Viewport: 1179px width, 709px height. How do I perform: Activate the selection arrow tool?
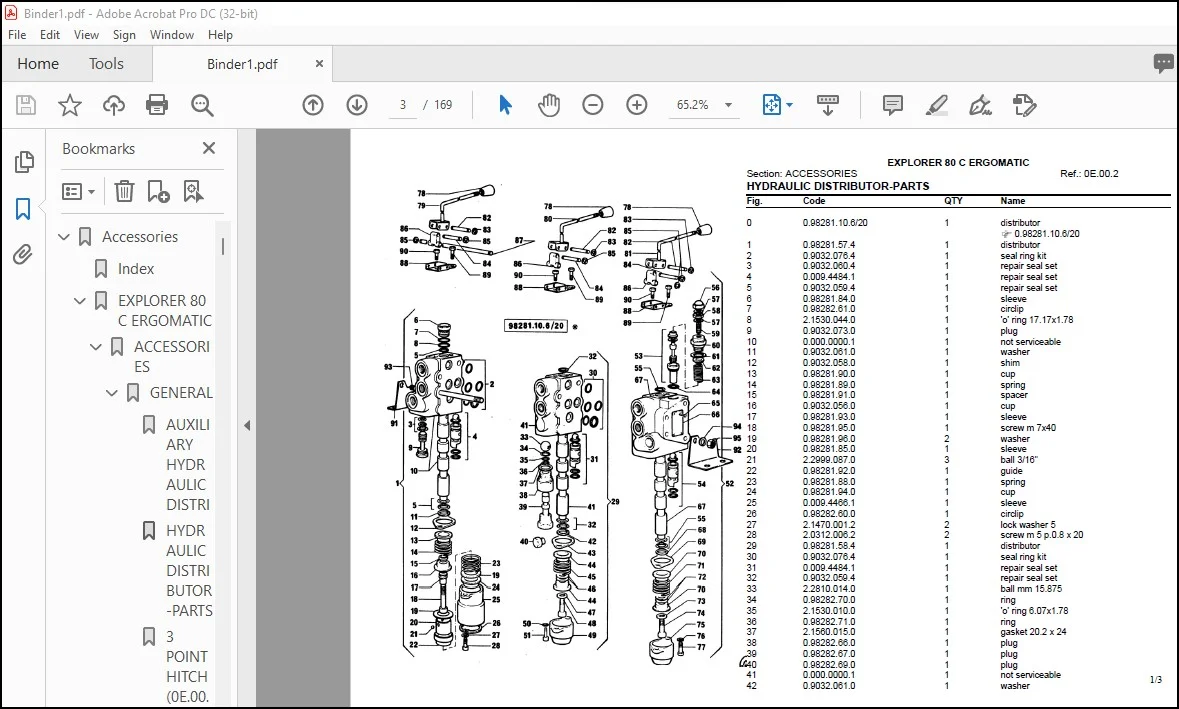point(505,105)
